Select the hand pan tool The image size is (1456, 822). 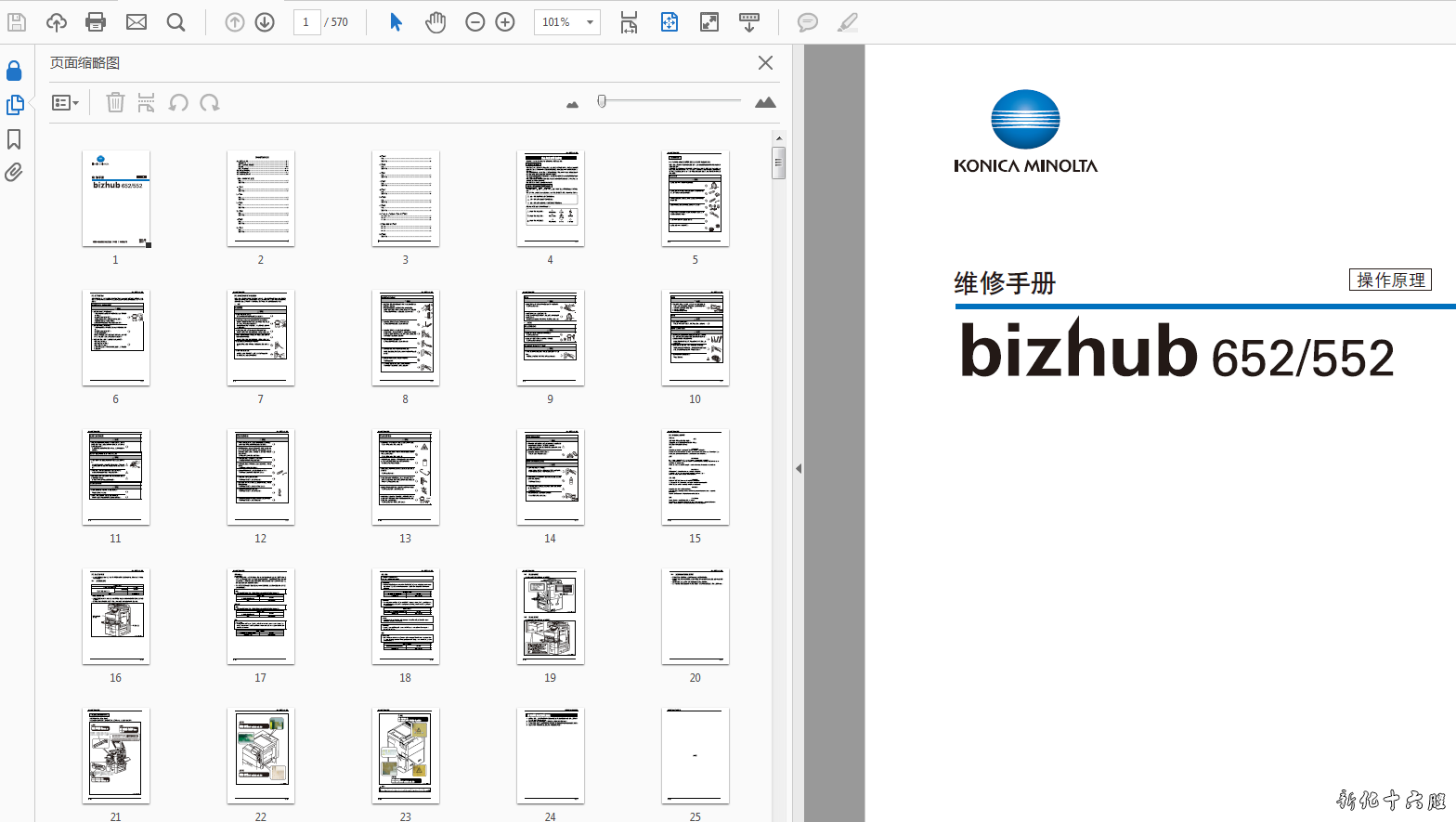pos(435,22)
